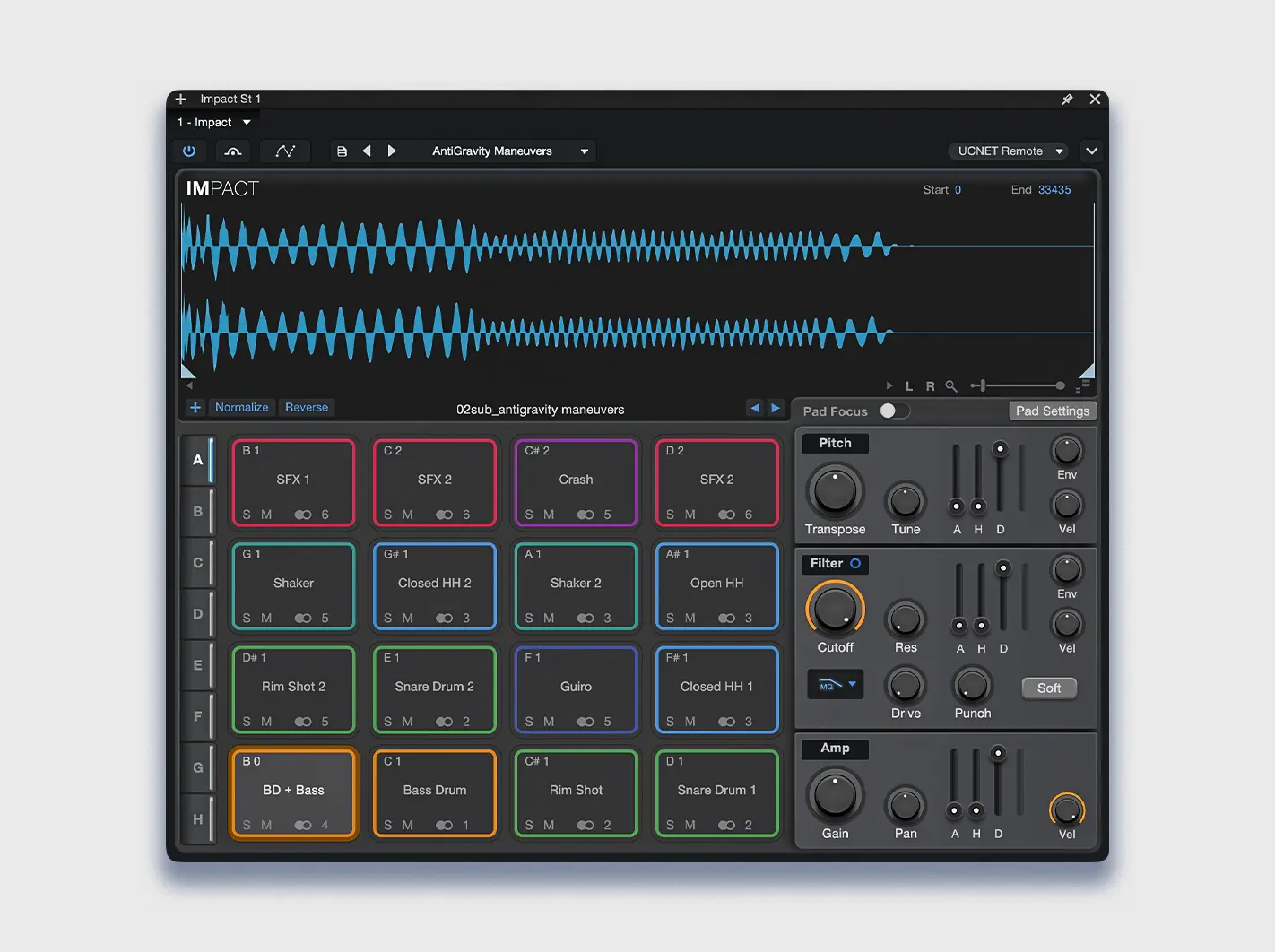Open the preset file document icon
The image size is (1275, 952).
coord(342,151)
